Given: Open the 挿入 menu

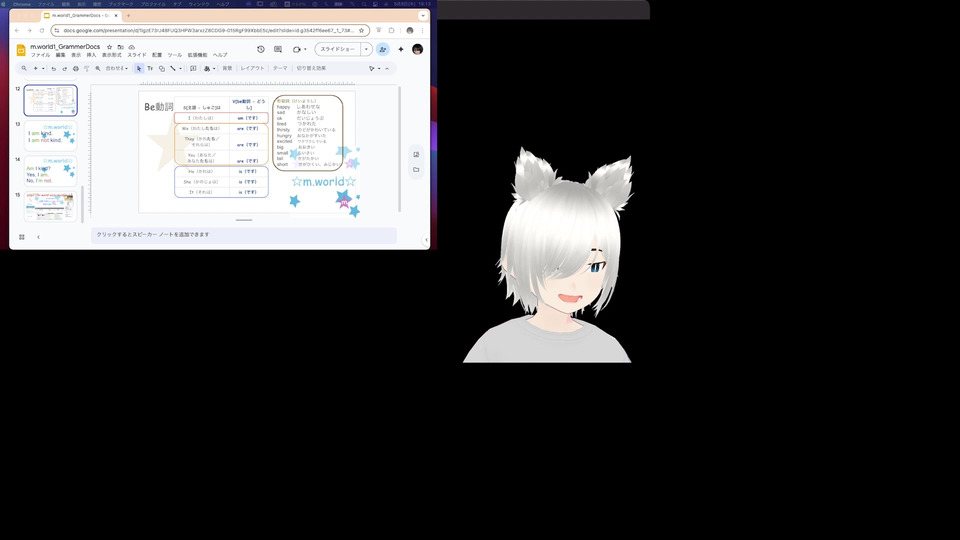Looking at the screenshot, I should [91, 55].
